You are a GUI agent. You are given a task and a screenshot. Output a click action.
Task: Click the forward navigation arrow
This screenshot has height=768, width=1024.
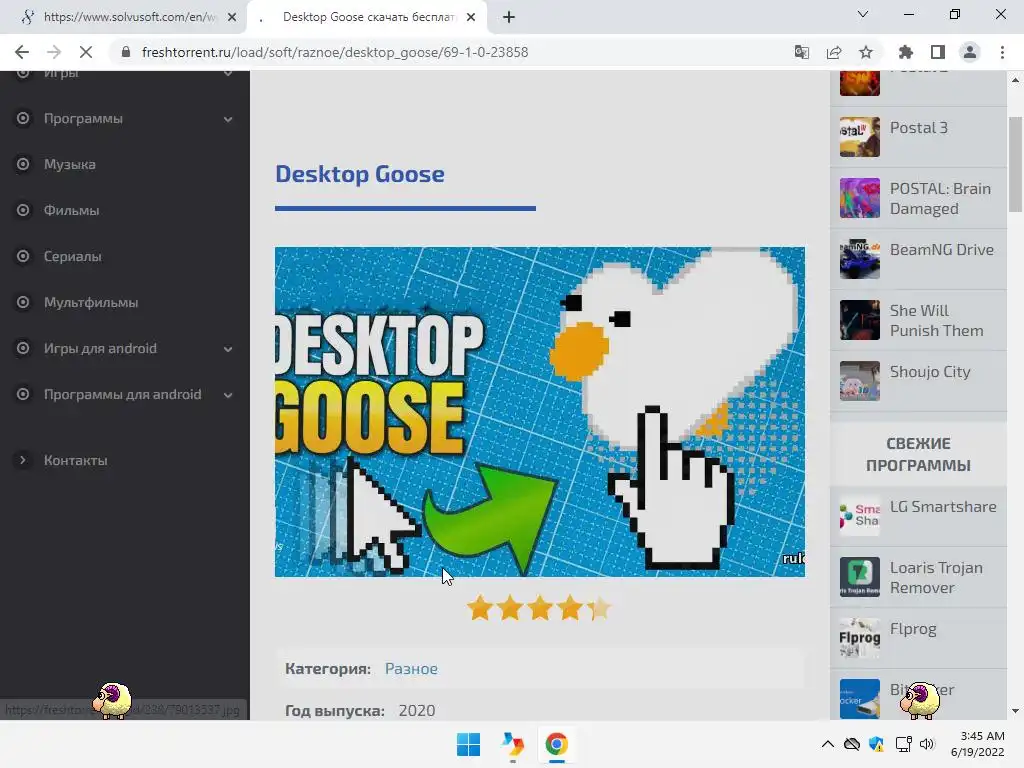[54, 52]
